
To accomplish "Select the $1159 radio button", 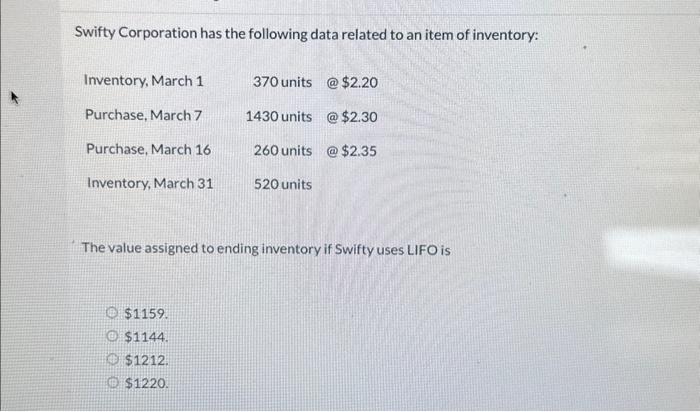I will 114,316.
